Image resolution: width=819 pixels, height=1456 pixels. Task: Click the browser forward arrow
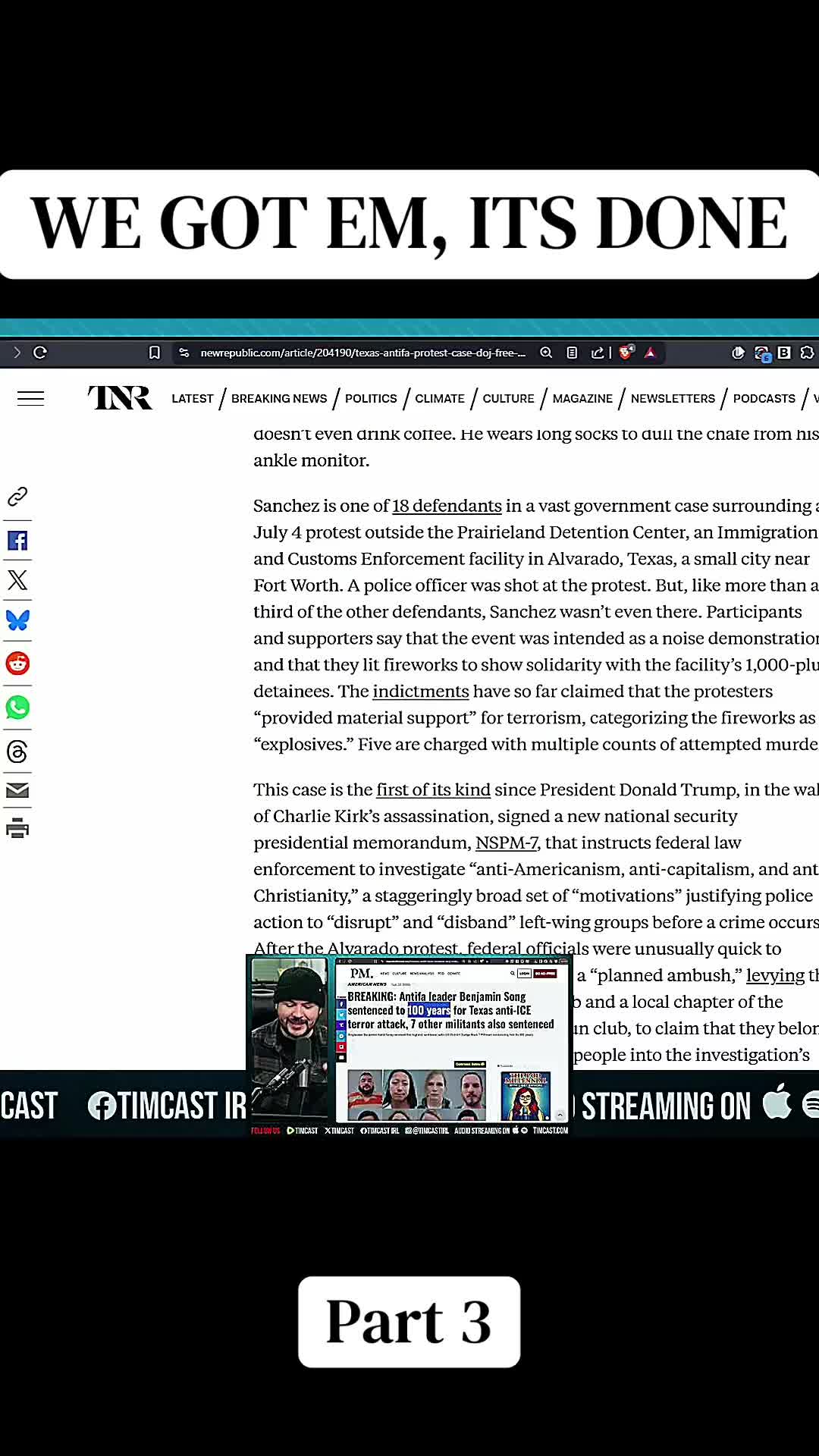[x=17, y=353]
